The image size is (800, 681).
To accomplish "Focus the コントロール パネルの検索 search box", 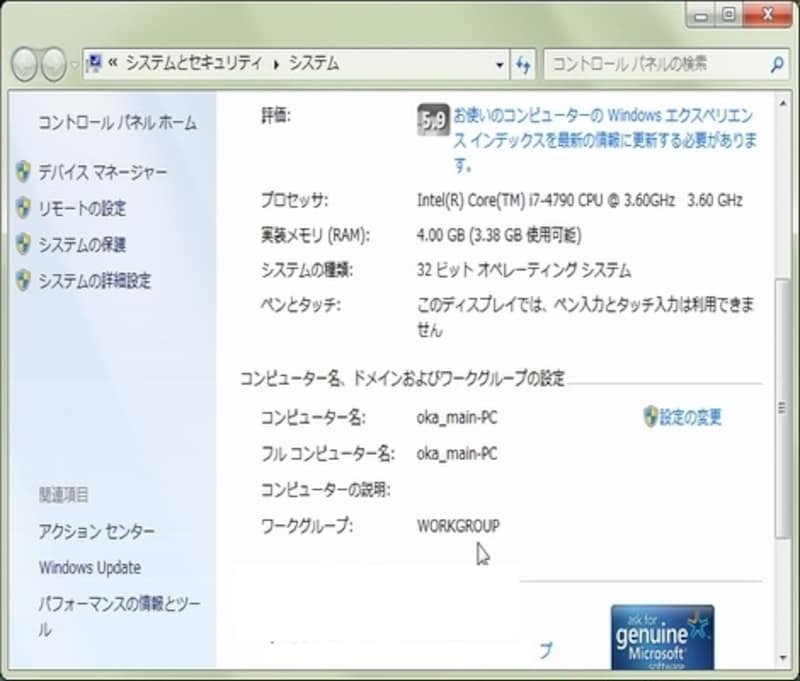I will [656, 64].
